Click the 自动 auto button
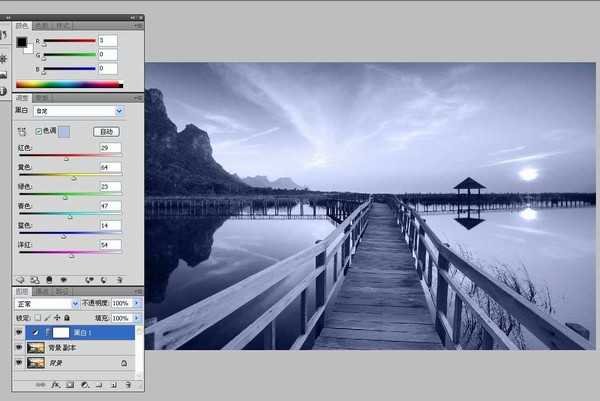This screenshot has width=600, height=401. [105, 131]
